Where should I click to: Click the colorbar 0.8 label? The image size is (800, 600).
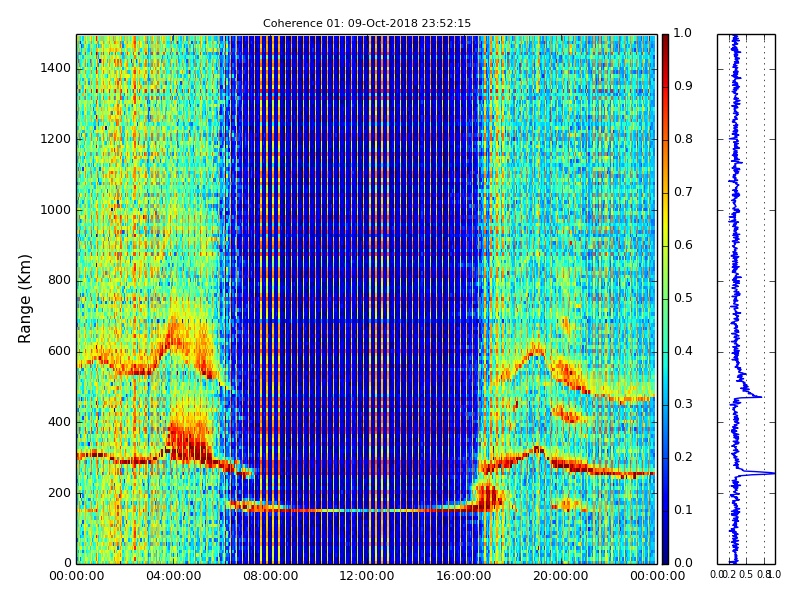(x=683, y=139)
